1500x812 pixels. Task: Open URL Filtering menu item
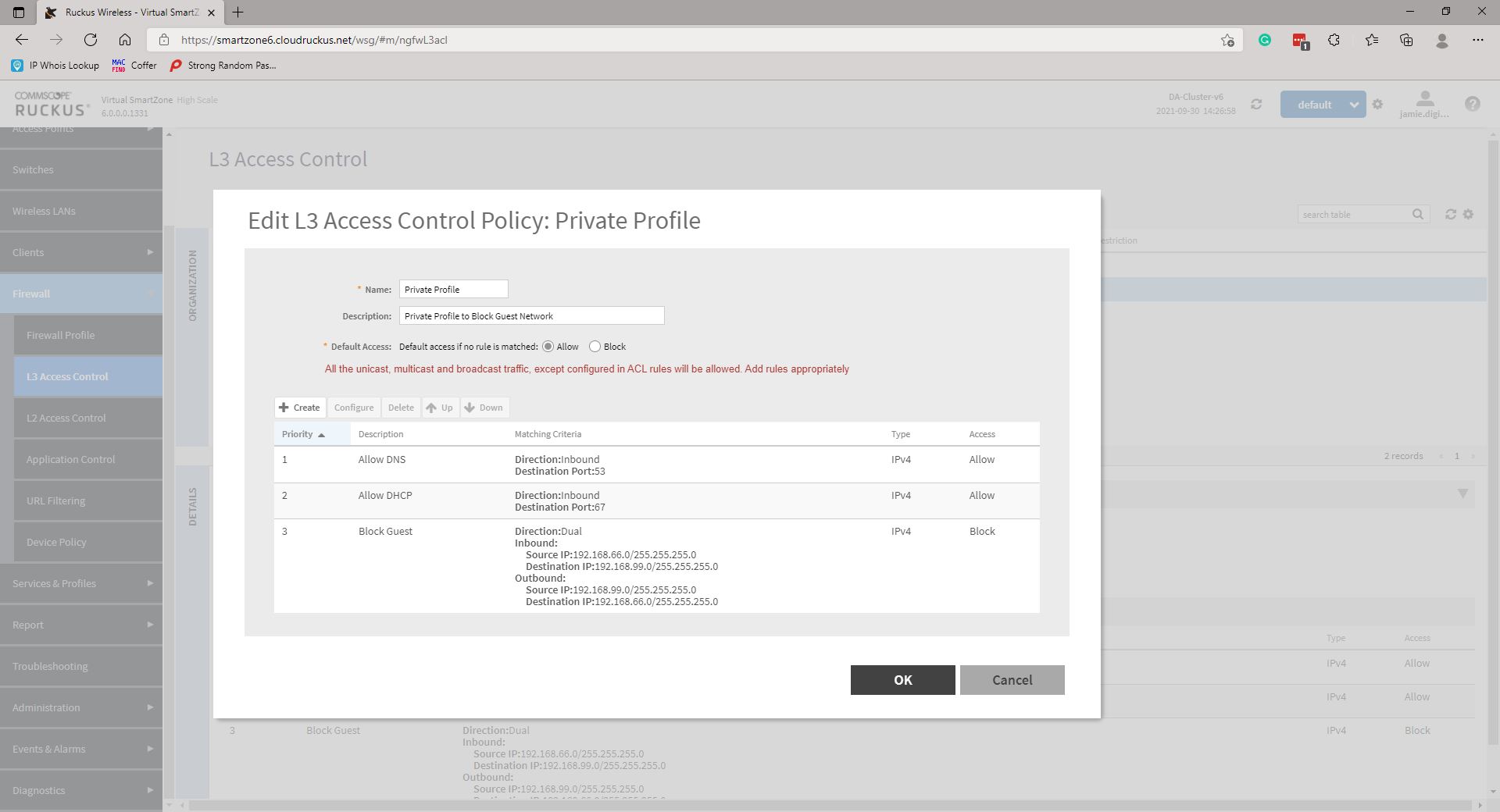[56, 500]
